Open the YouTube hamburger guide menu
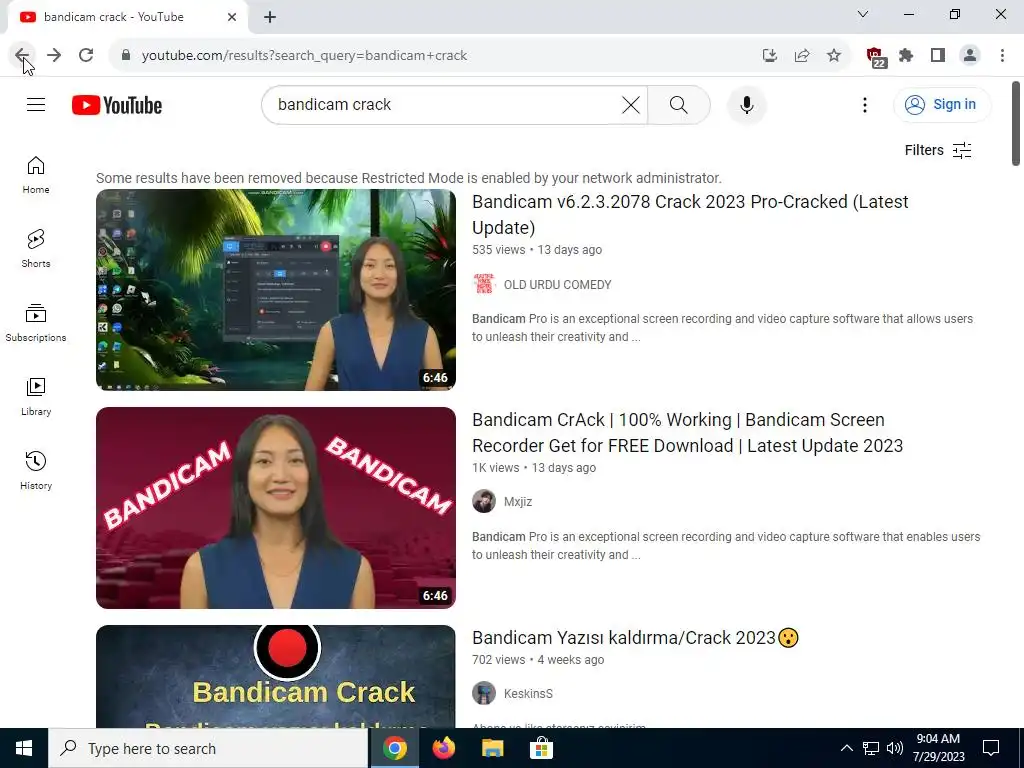The height and width of the screenshot is (768, 1024). click(x=36, y=104)
